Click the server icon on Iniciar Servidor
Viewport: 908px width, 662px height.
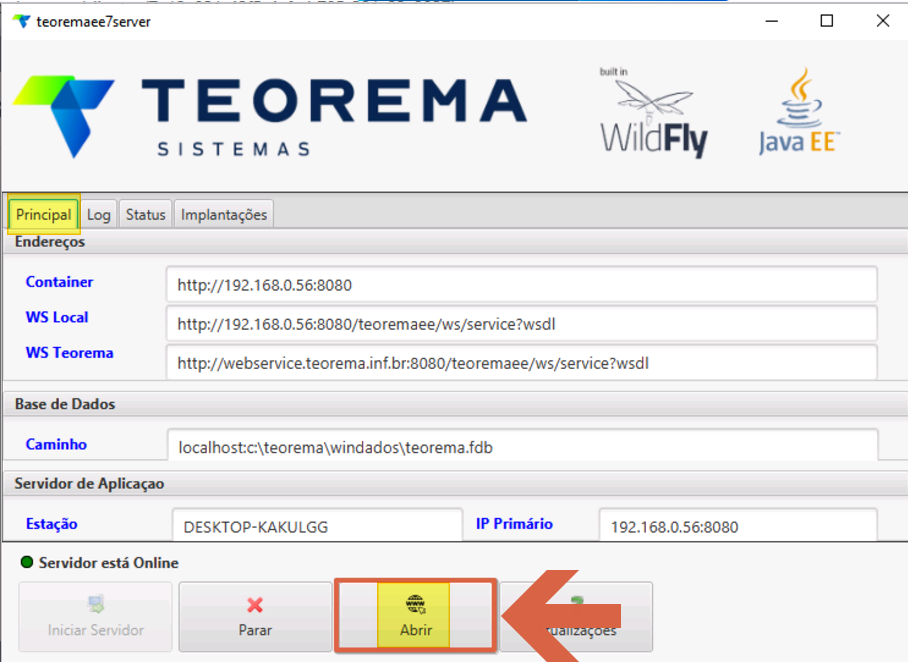96,605
